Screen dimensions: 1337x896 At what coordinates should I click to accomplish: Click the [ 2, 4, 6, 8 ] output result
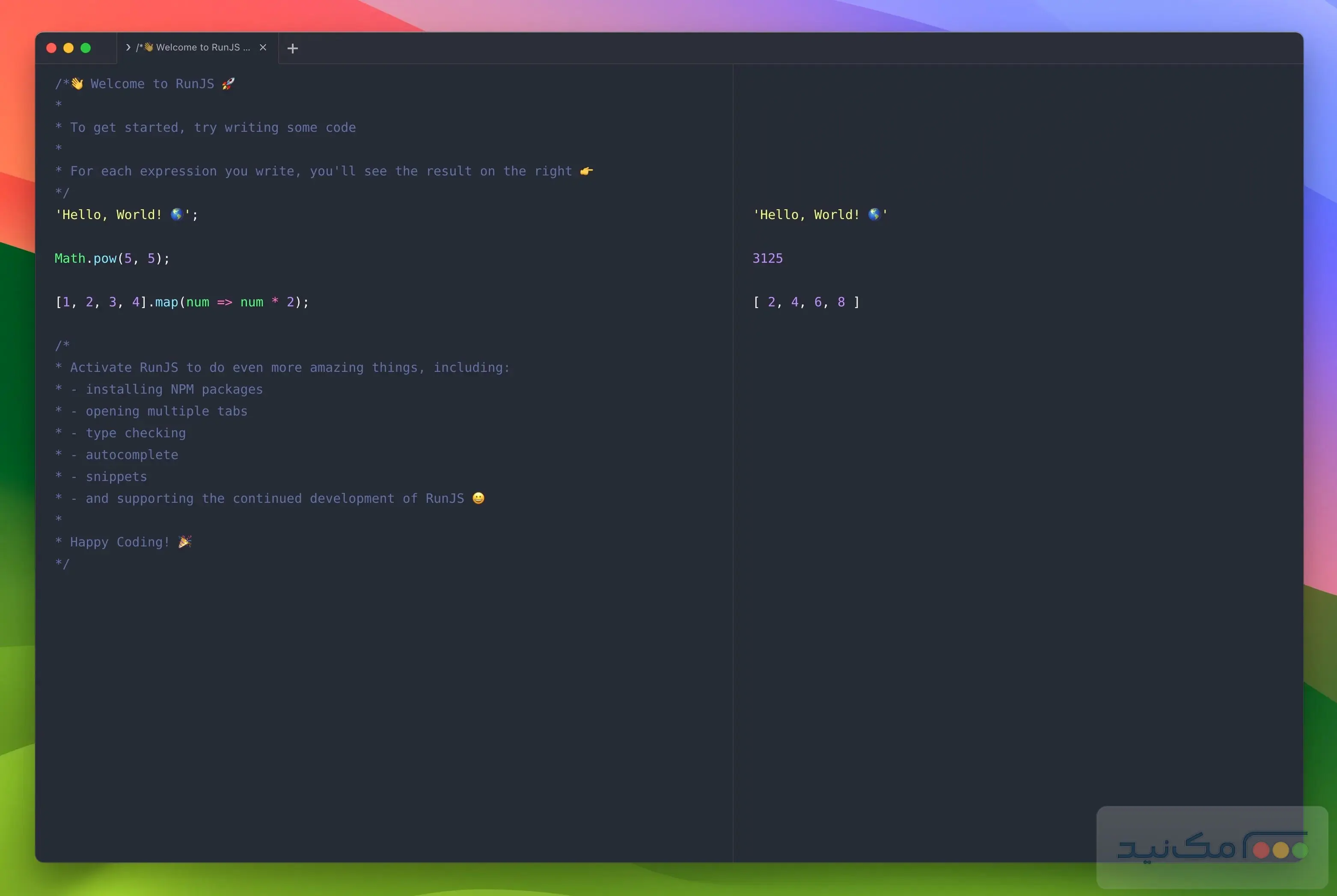tap(805, 302)
